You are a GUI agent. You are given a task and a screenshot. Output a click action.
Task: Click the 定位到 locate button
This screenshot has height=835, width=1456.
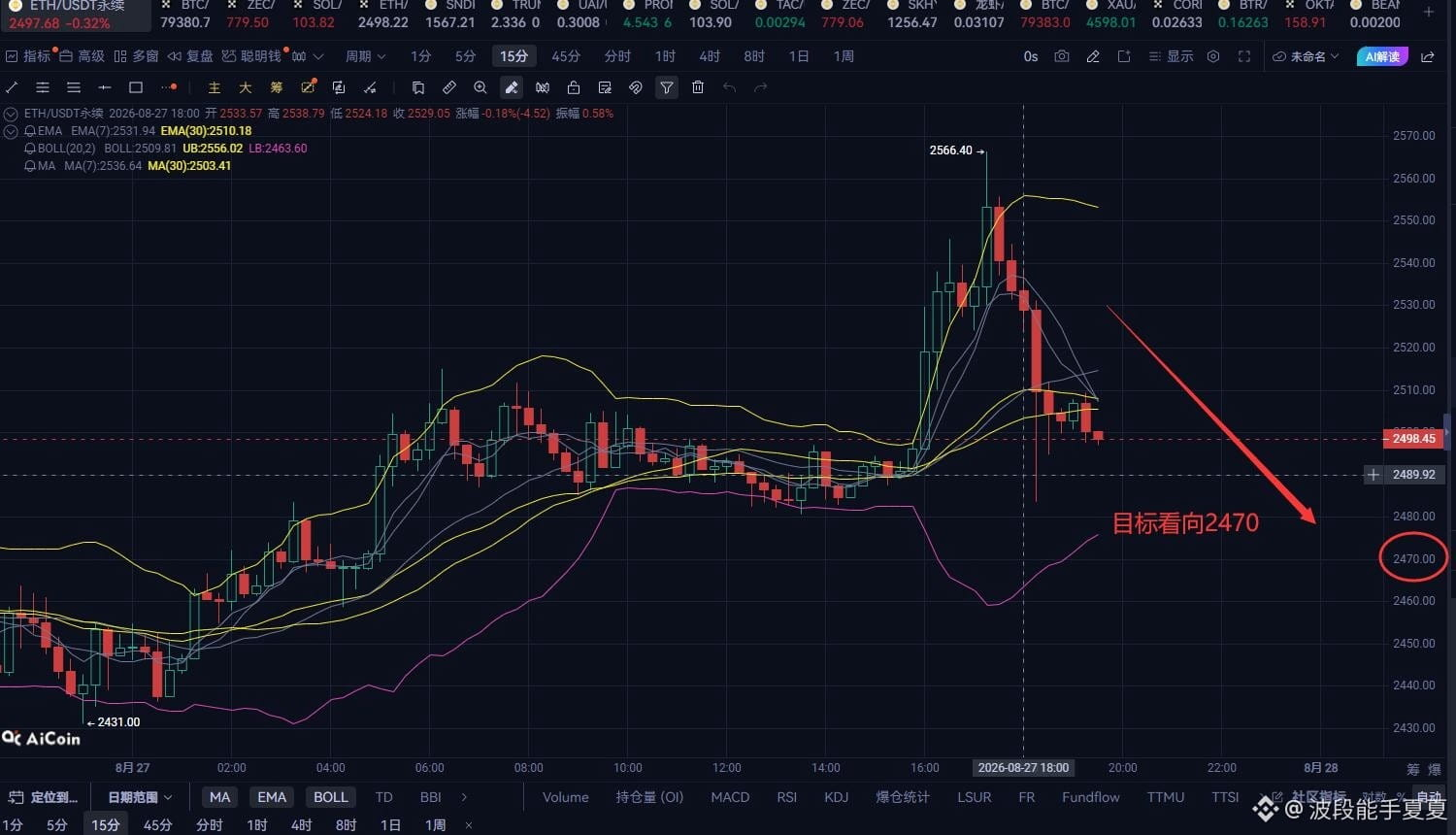pyautogui.click(x=44, y=797)
